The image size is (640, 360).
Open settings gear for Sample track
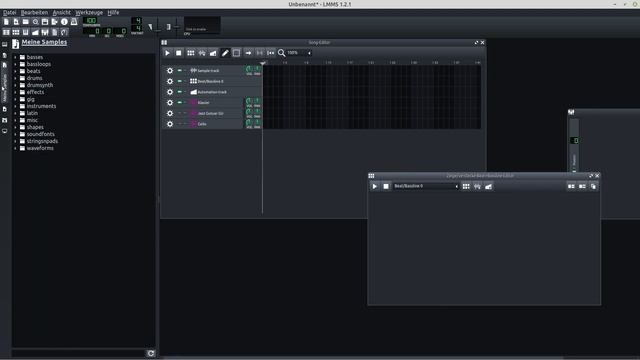coord(170,71)
